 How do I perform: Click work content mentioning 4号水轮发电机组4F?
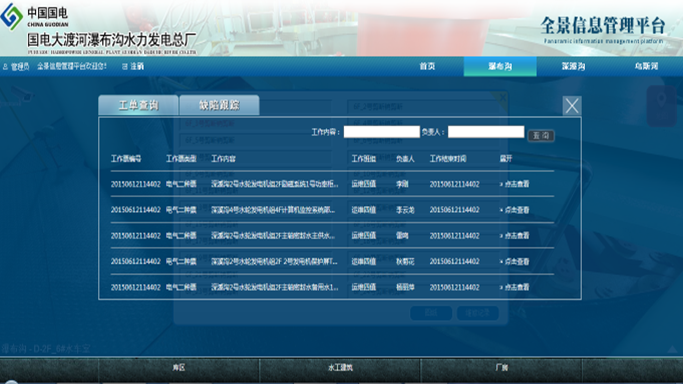pos(273,210)
